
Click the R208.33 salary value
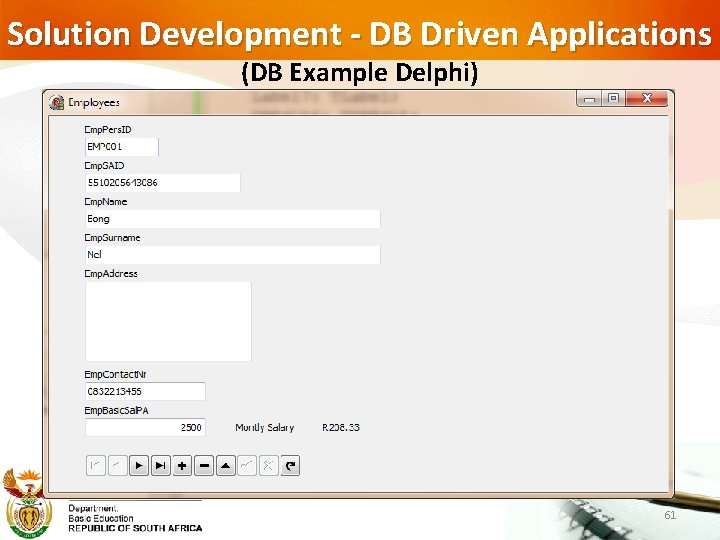point(341,428)
